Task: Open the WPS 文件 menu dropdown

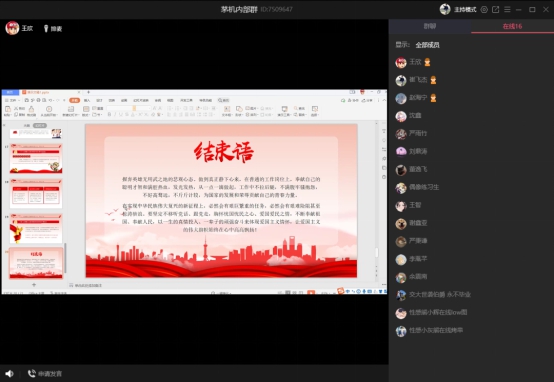Action: [14, 100]
